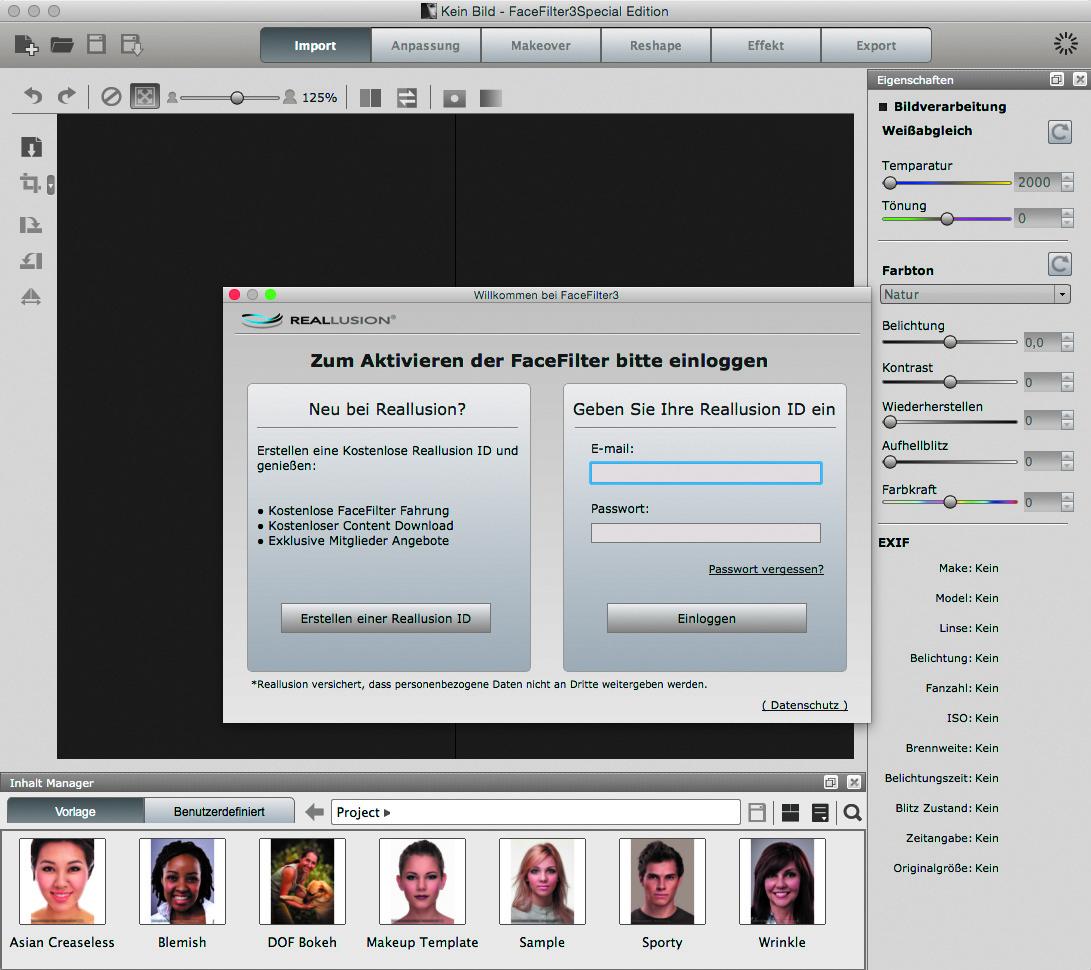
Task: Select the Vorlage content tab
Action: point(75,811)
